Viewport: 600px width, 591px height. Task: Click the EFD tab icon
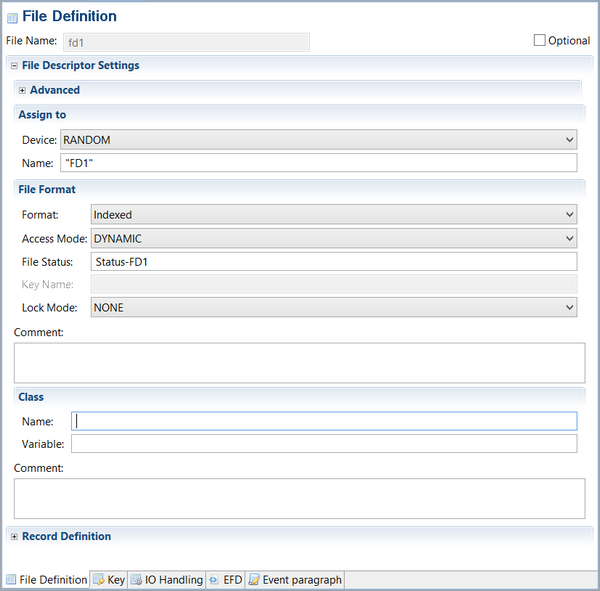click(x=214, y=579)
